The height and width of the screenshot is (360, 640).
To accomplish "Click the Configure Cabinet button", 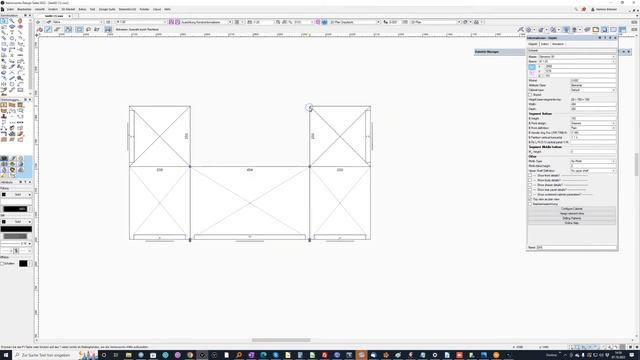I will pyautogui.click(x=571, y=209).
